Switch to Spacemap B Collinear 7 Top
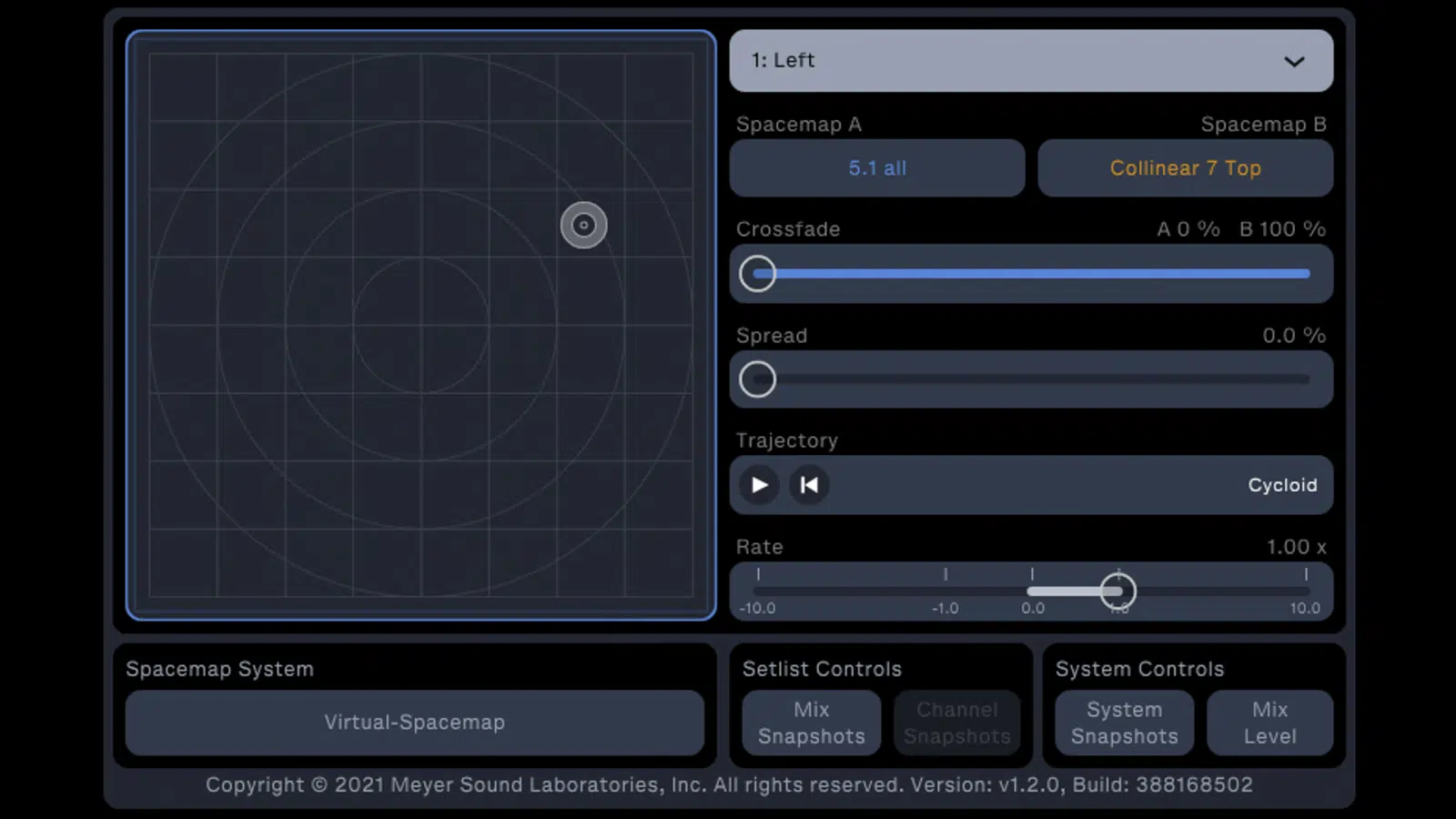Screen dimensions: 1456x819 tap(1185, 168)
